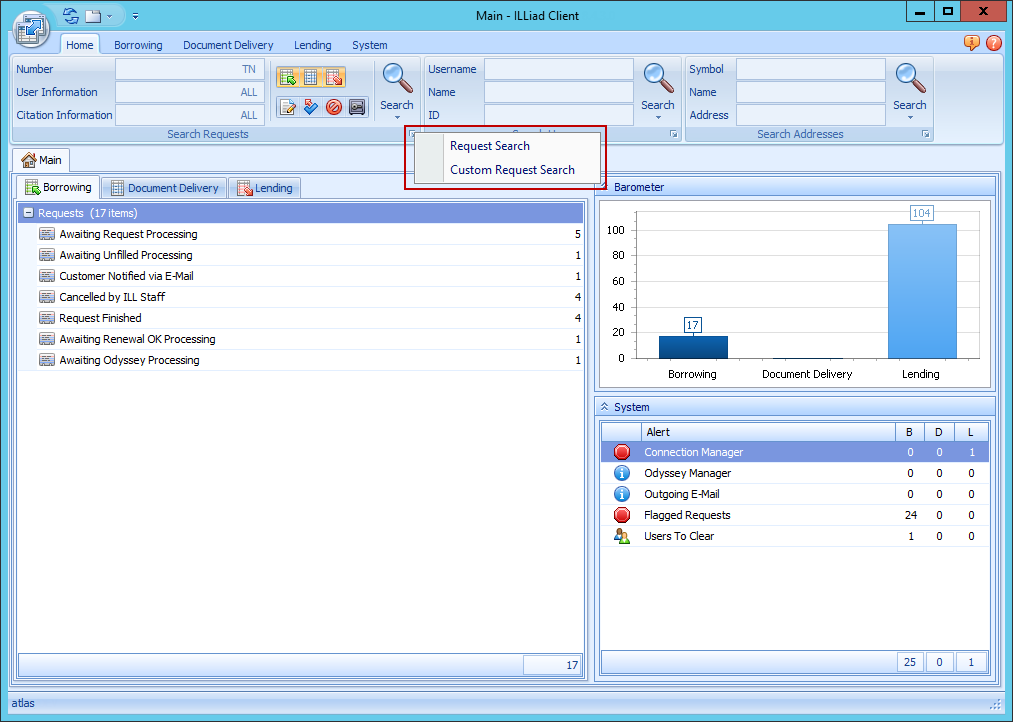Collapse the System panel using chevron
The height and width of the screenshot is (722, 1013).
pos(604,407)
